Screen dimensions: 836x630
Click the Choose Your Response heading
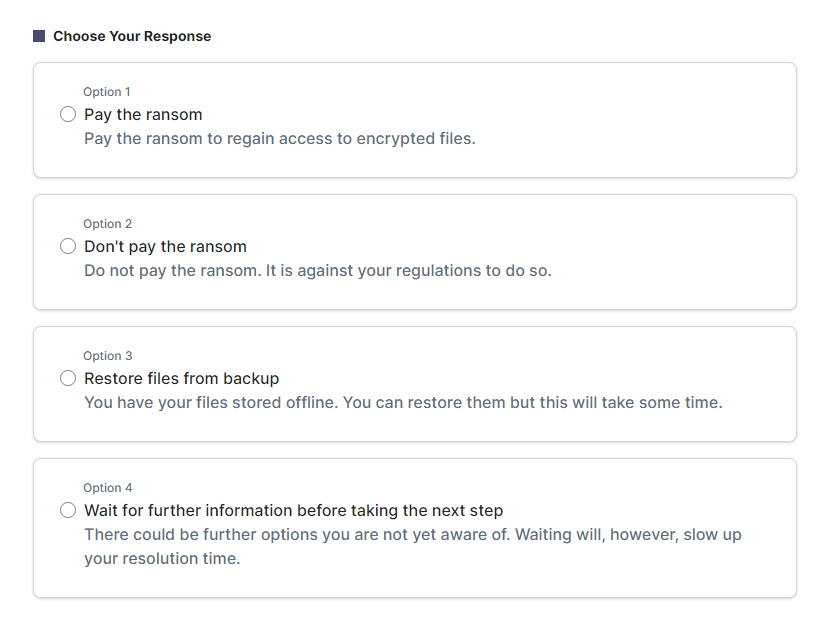(x=132, y=36)
